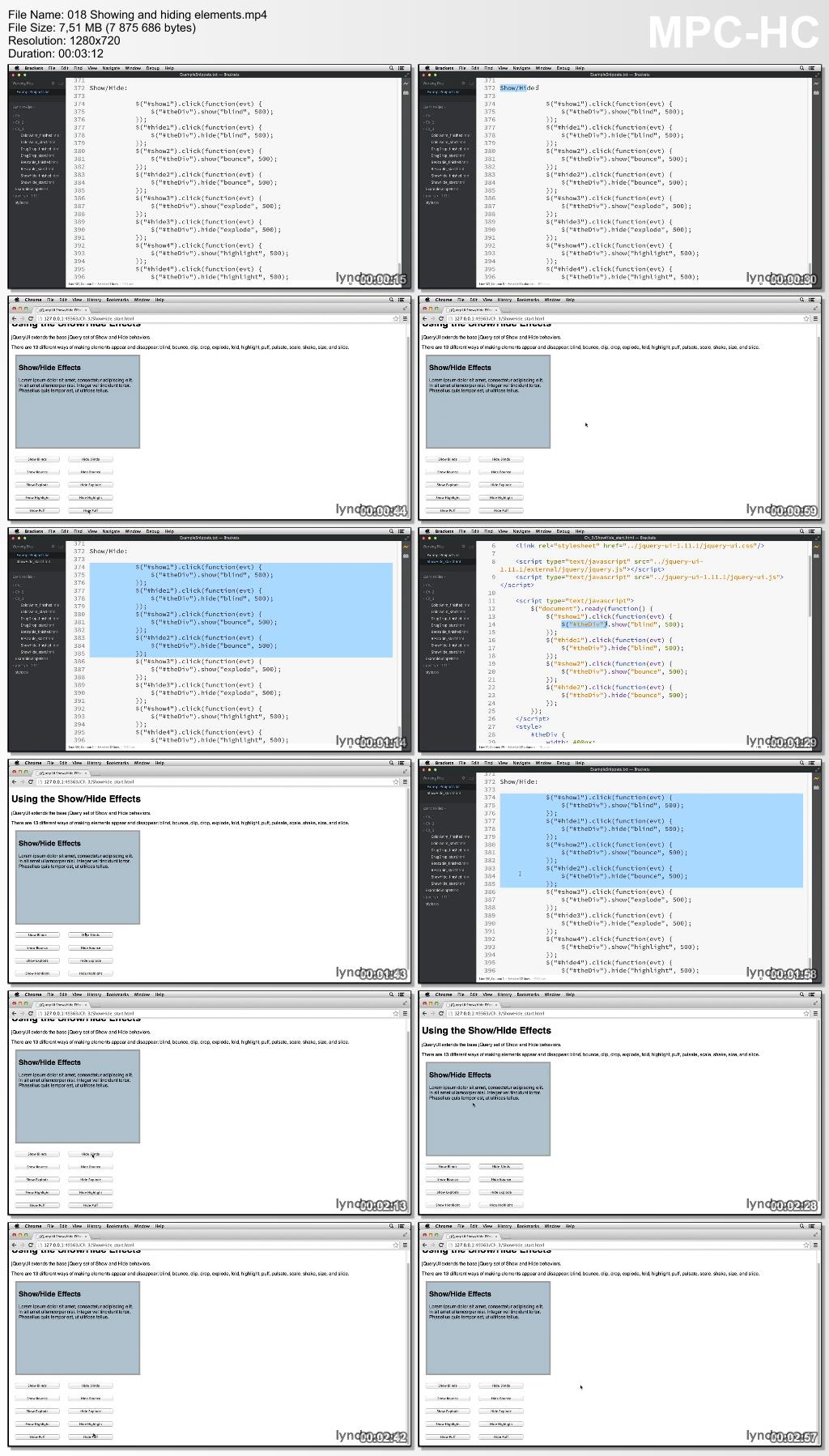This screenshot has width=829, height=1456.
Task: Click Hide Bounce button in 00:00:44 frame
Action: pyautogui.click(x=91, y=472)
